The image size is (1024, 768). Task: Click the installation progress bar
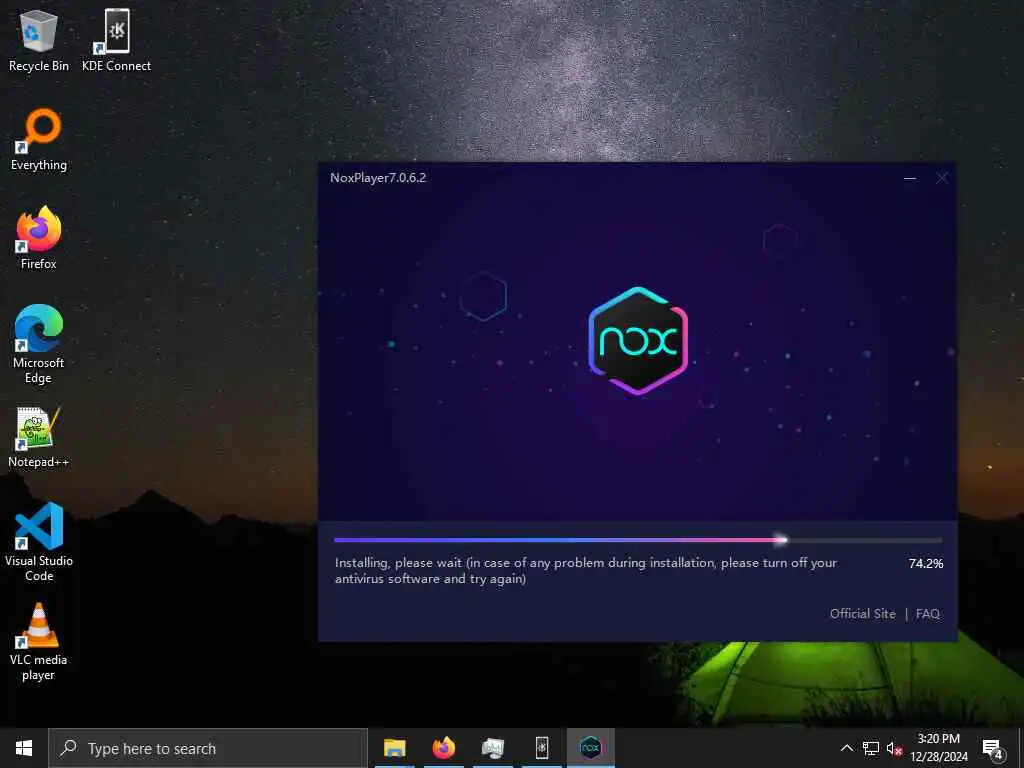point(638,540)
